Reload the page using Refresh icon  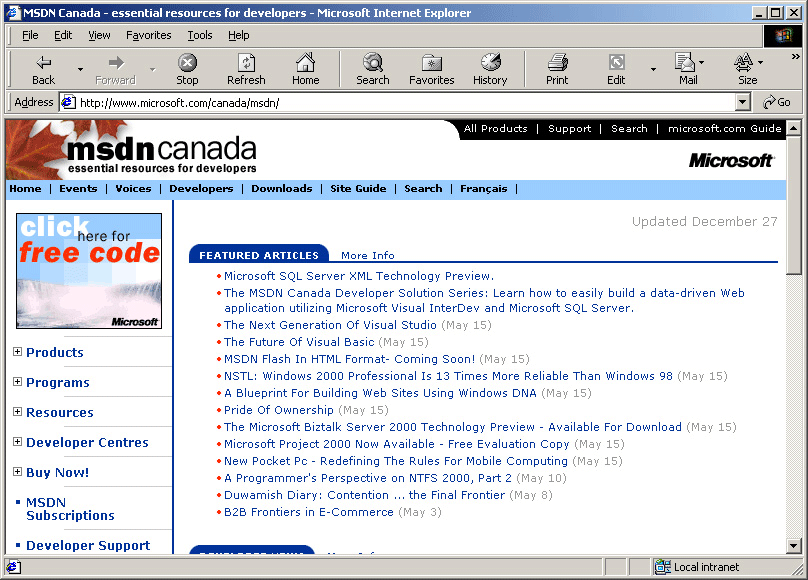click(x=246, y=70)
